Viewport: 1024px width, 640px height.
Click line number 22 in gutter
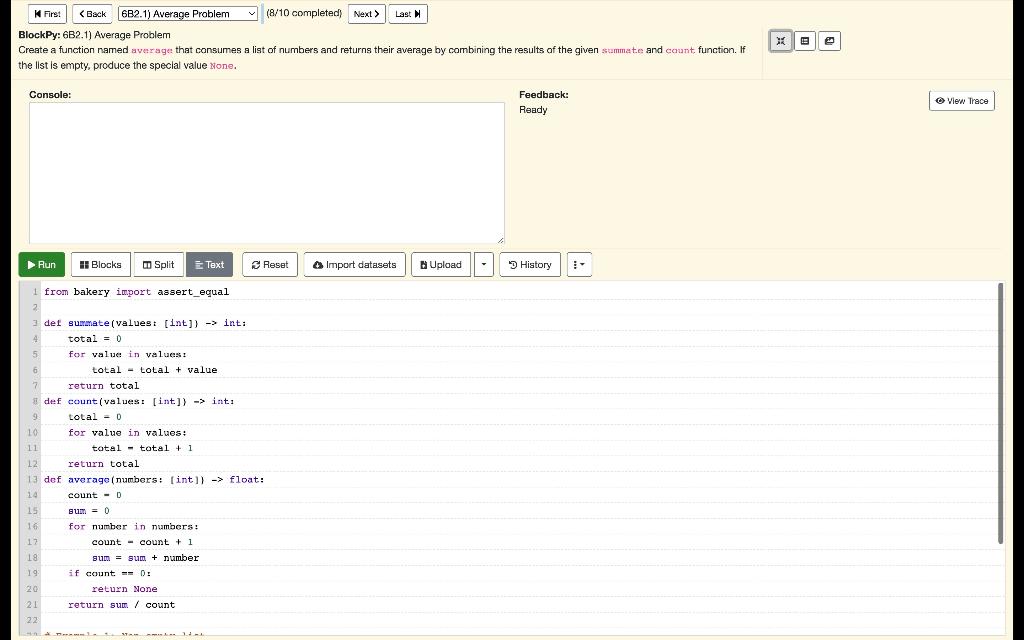click(x=32, y=620)
